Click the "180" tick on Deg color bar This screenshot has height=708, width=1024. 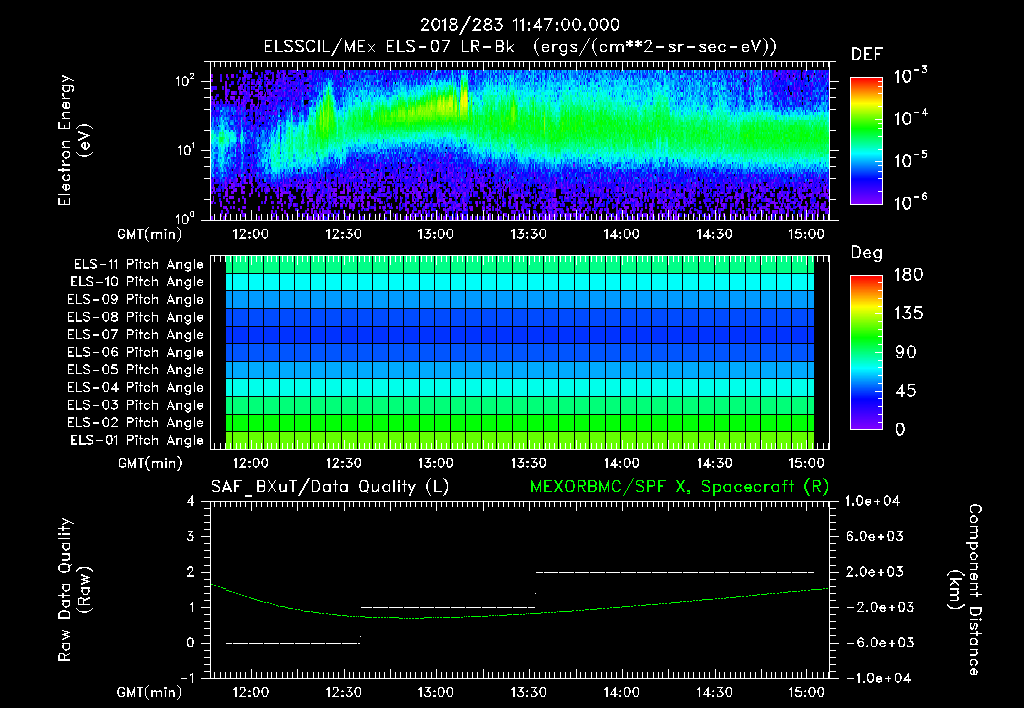coord(908,275)
